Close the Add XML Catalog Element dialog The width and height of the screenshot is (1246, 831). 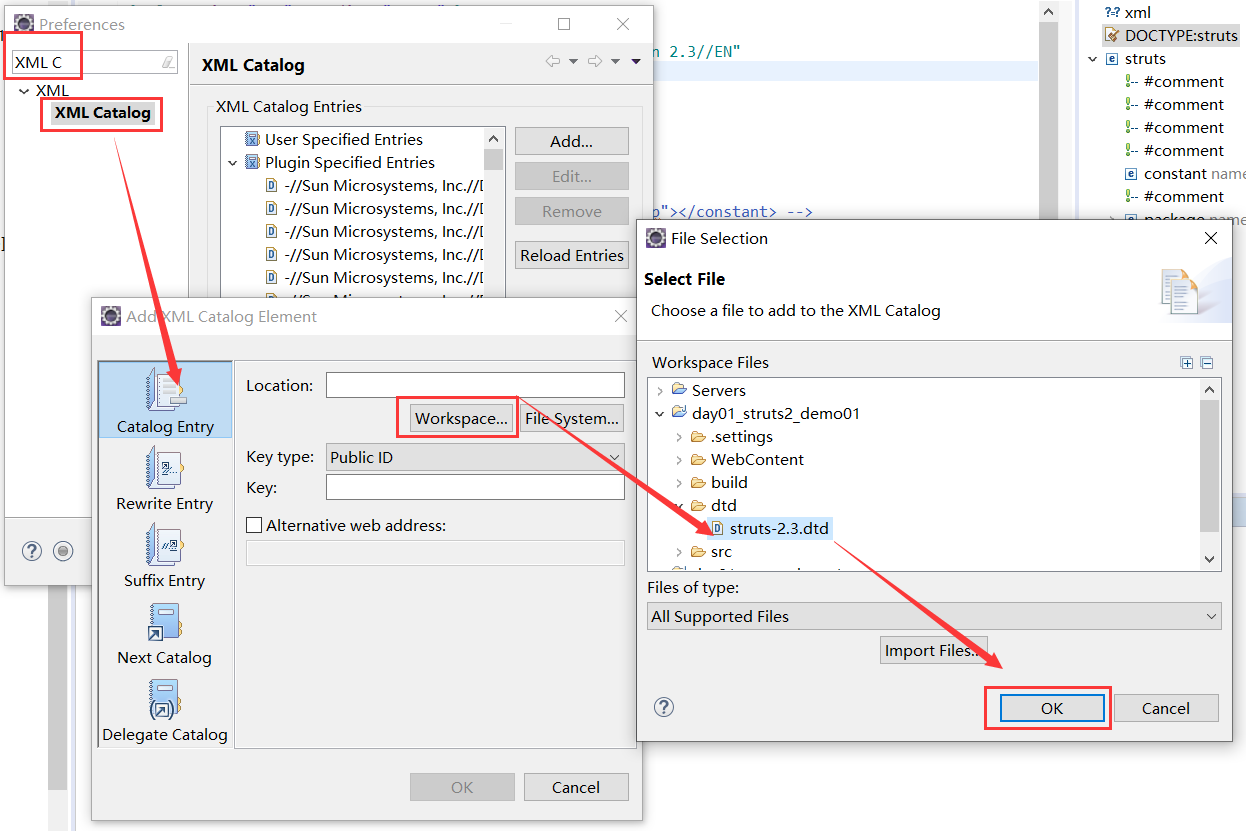(x=622, y=316)
